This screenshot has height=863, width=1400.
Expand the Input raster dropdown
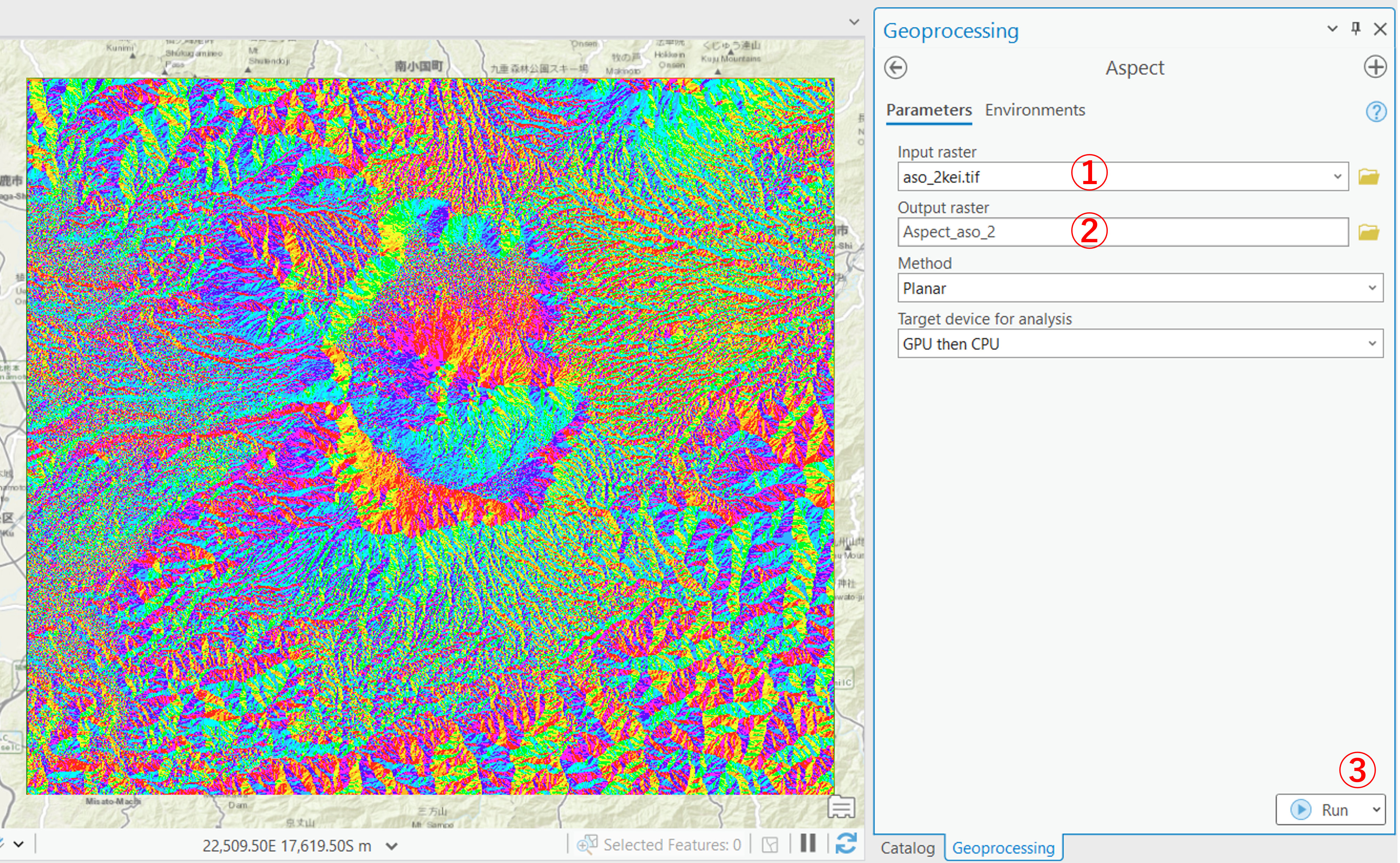pyautogui.click(x=1337, y=176)
